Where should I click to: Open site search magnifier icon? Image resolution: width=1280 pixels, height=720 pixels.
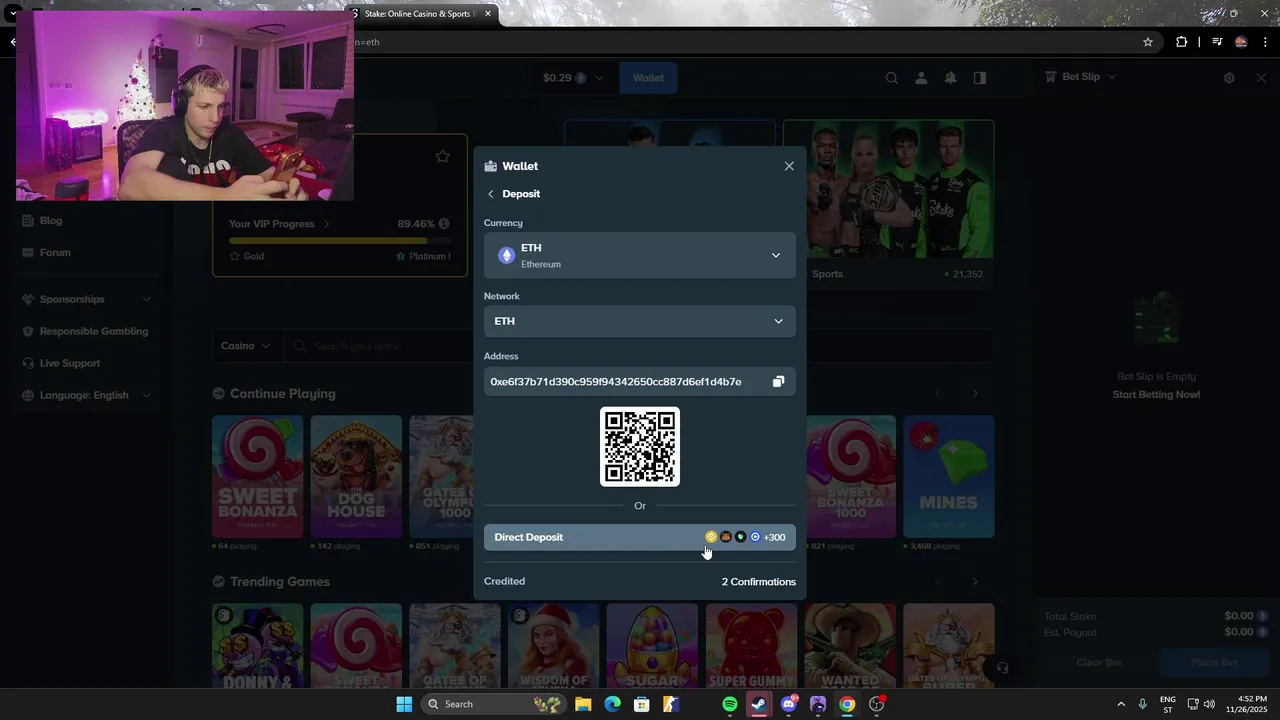click(x=892, y=78)
